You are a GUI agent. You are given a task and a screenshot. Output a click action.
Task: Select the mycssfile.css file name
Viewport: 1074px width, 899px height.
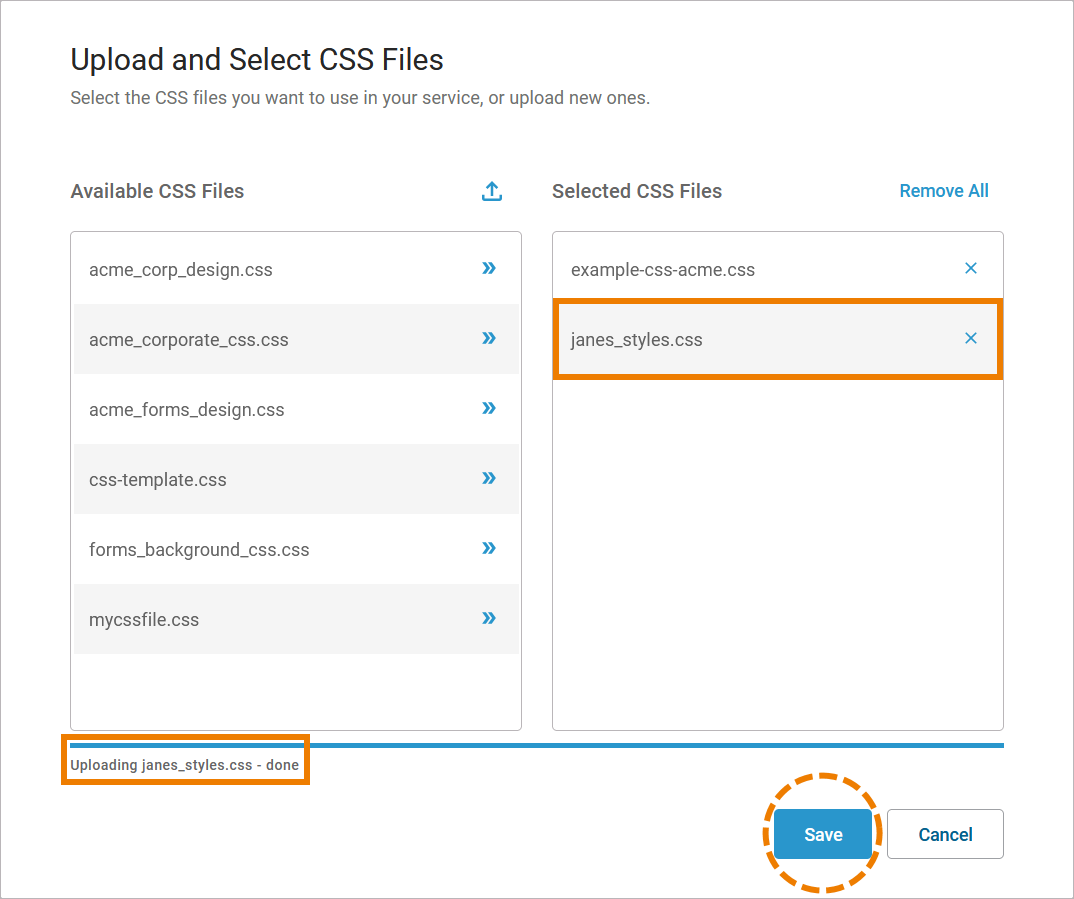coord(144,620)
